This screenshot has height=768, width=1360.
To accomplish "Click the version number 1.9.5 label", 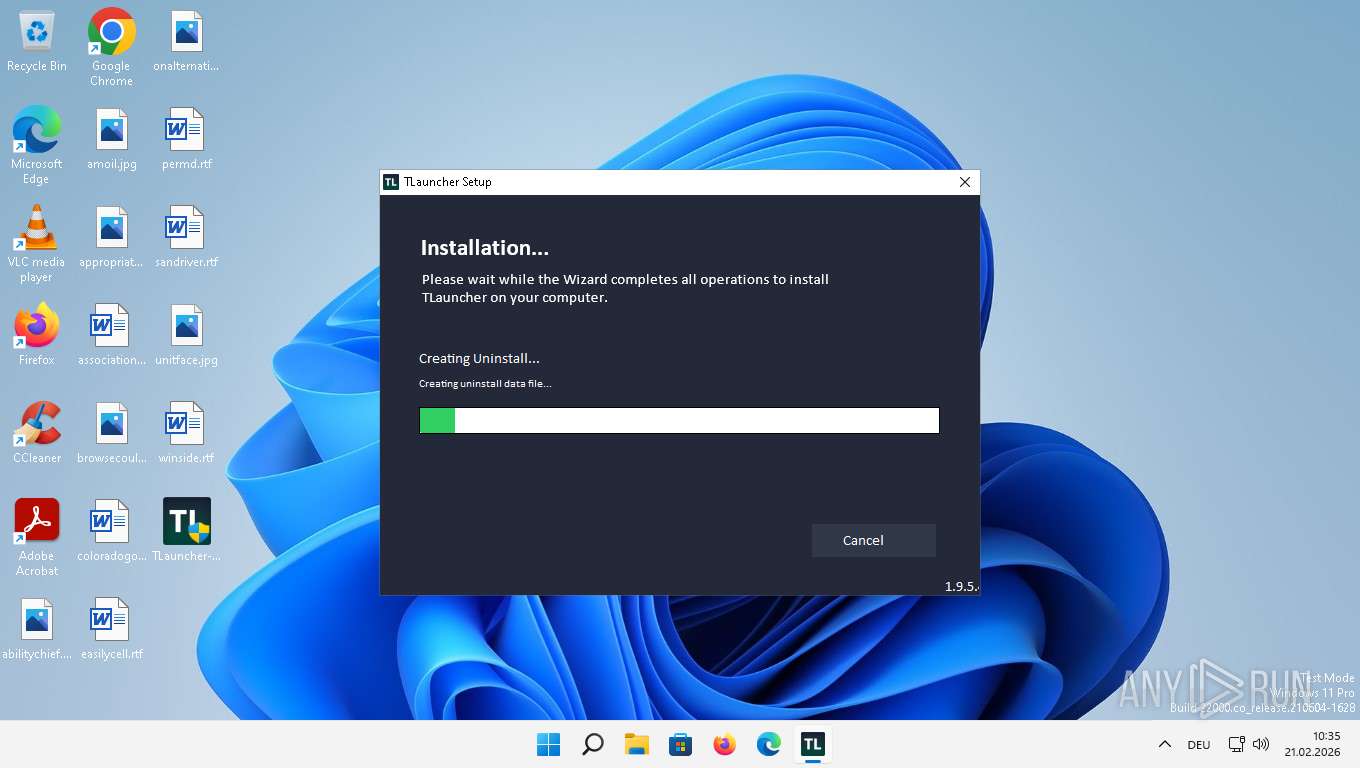I will (961, 586).
